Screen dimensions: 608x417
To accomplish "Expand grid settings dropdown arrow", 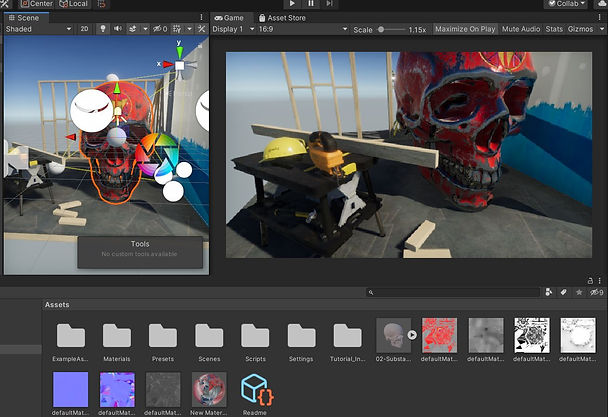I will [x=189, y=29].
